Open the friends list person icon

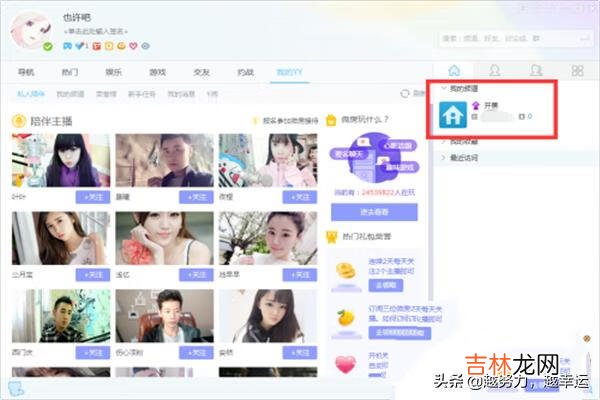pos(493,70)
